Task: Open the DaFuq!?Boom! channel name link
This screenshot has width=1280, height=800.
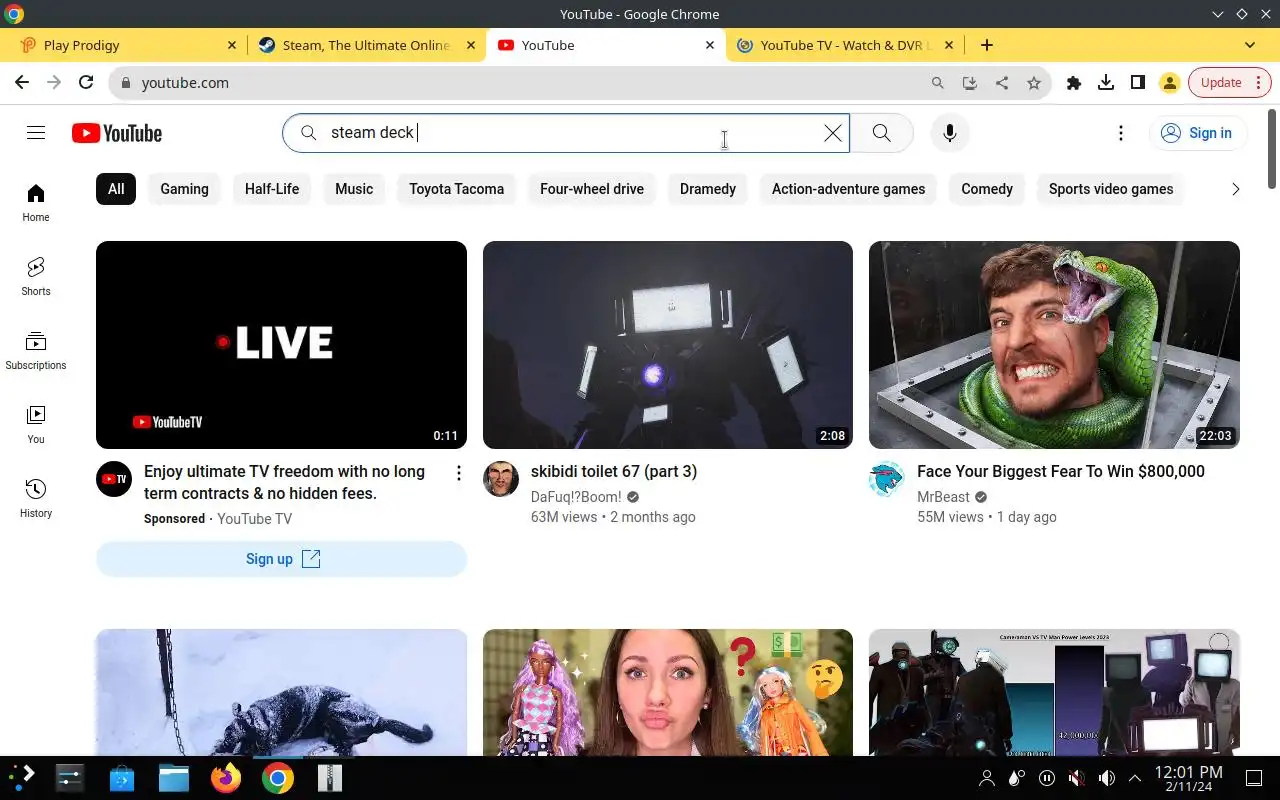Action: point(576,497)
